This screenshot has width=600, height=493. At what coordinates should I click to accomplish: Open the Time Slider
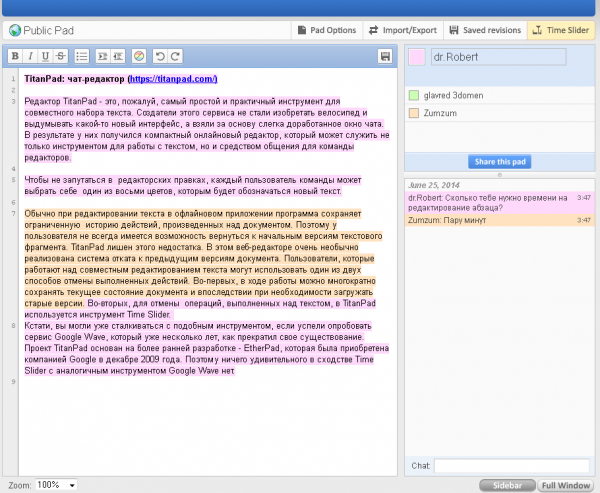[562, 30]
